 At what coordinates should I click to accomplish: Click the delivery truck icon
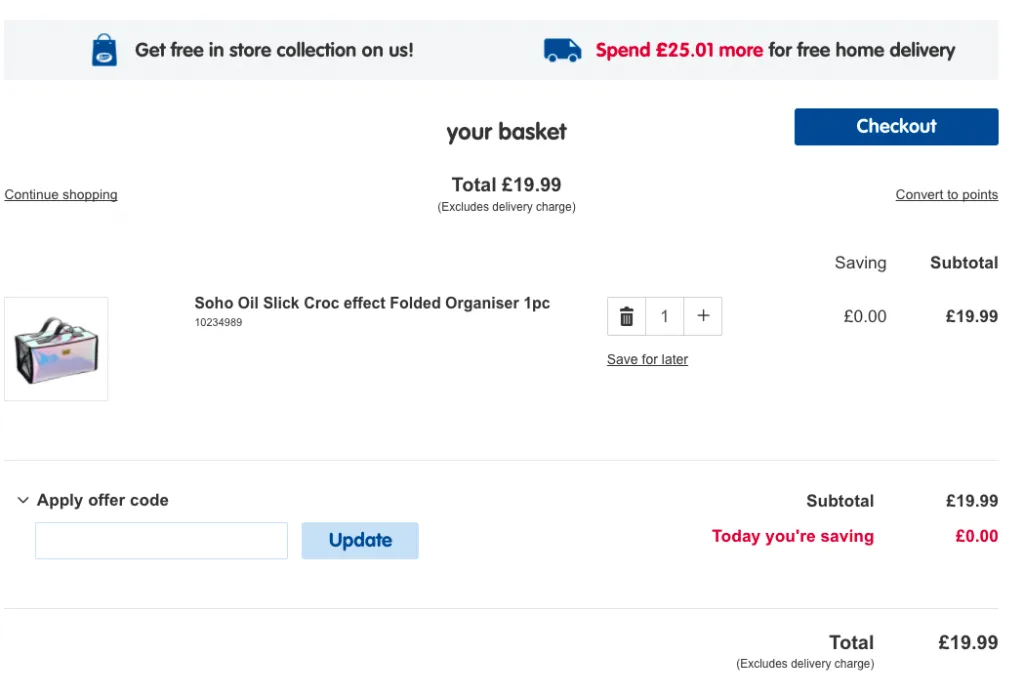562,50
